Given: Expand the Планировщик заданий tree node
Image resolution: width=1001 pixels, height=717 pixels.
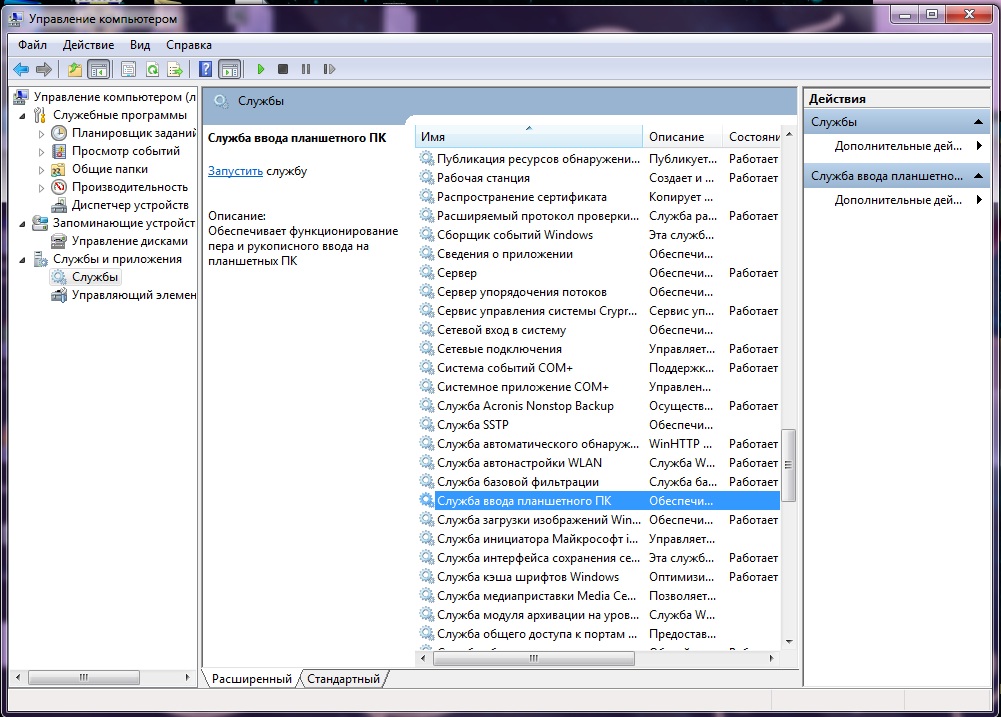Looking at the screenshot, I should pyautogui.click(x=41, y=134).
